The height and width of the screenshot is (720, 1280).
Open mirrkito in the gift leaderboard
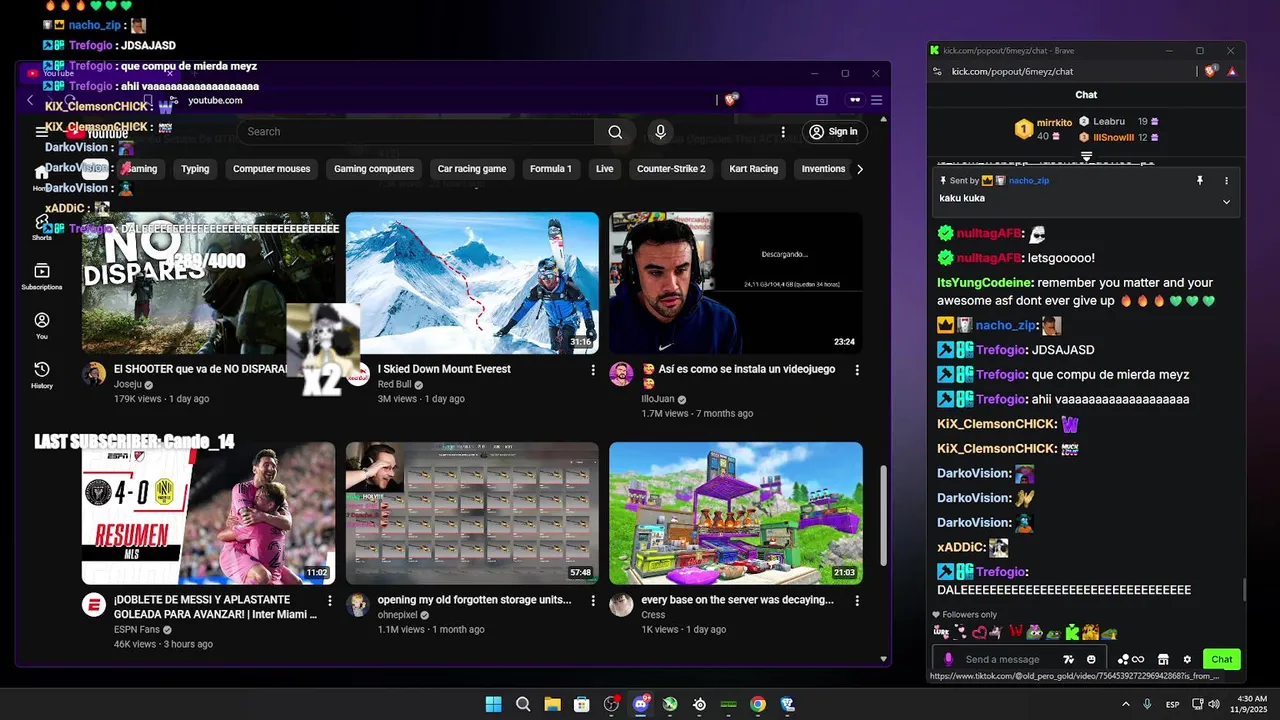[x=1054, y=123]
